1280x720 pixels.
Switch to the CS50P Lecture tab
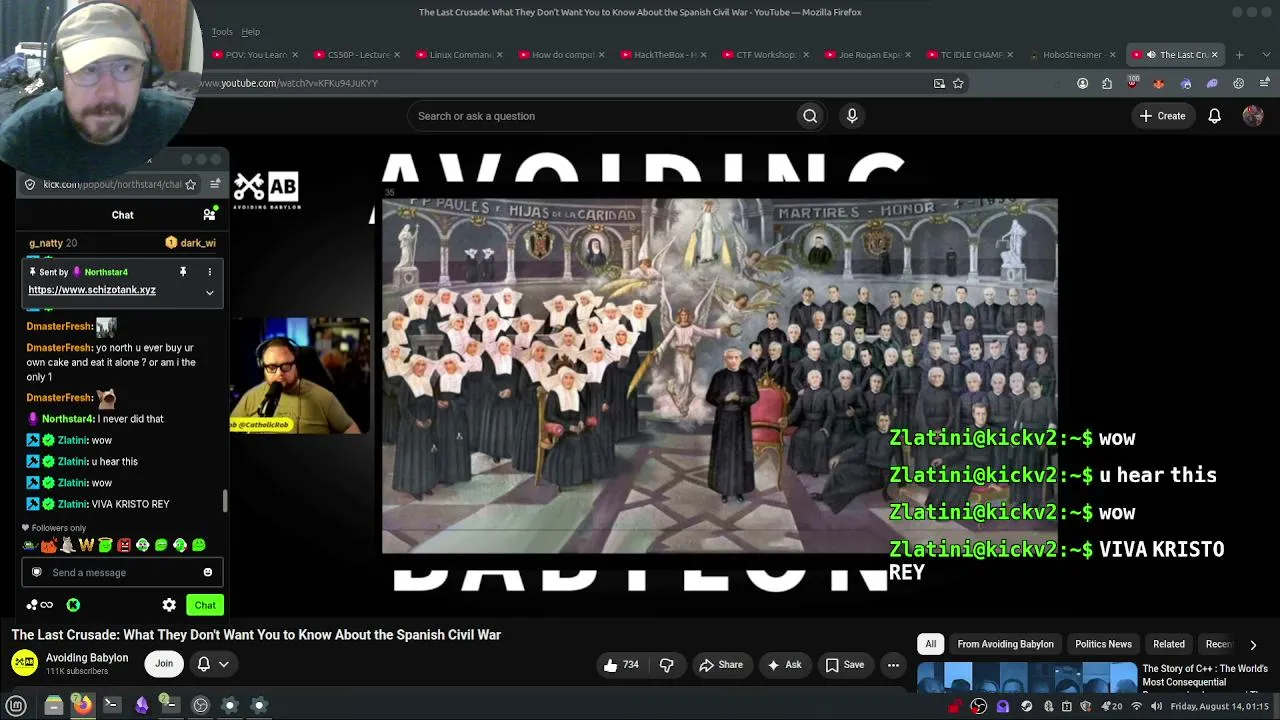coord(357,55)
